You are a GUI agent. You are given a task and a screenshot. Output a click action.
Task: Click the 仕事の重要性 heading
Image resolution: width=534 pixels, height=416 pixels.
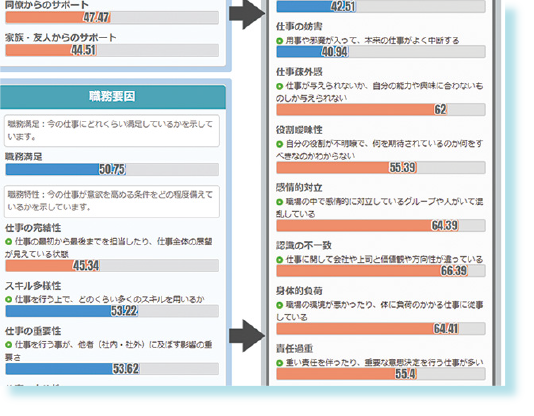33,331
